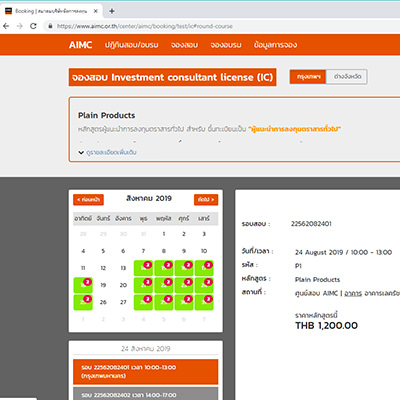Image resolution: width=400 pixels, height=400 pixels.
Task: Open จองอบรม menu item
Action: (226, 45)
